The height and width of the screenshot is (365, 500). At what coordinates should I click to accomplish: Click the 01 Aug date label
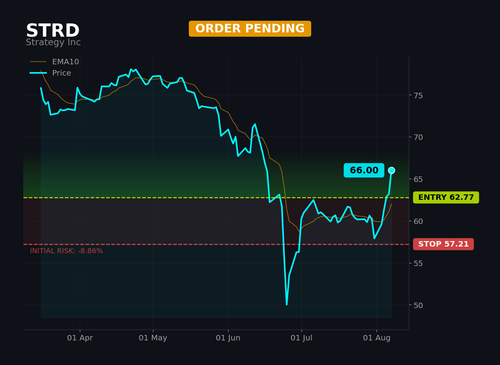(377, 338)
